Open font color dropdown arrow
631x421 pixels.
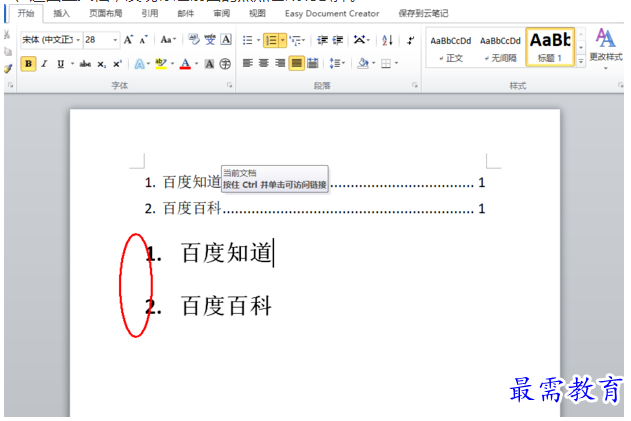197,64
